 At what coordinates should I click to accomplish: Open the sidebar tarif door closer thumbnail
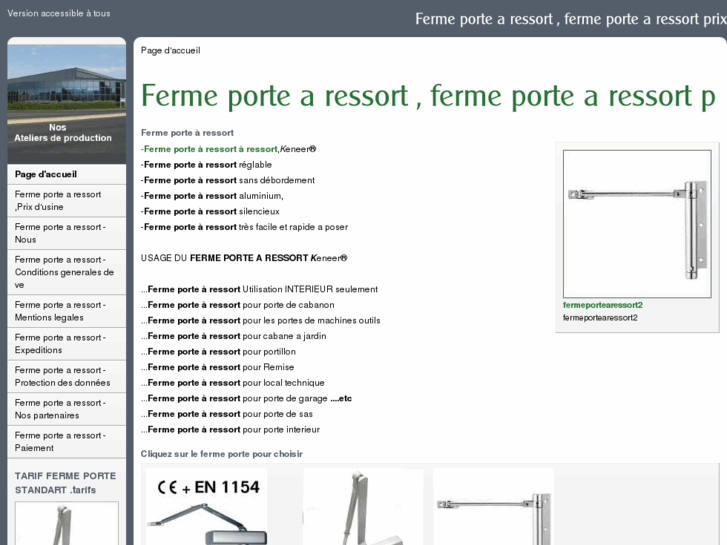67,523
